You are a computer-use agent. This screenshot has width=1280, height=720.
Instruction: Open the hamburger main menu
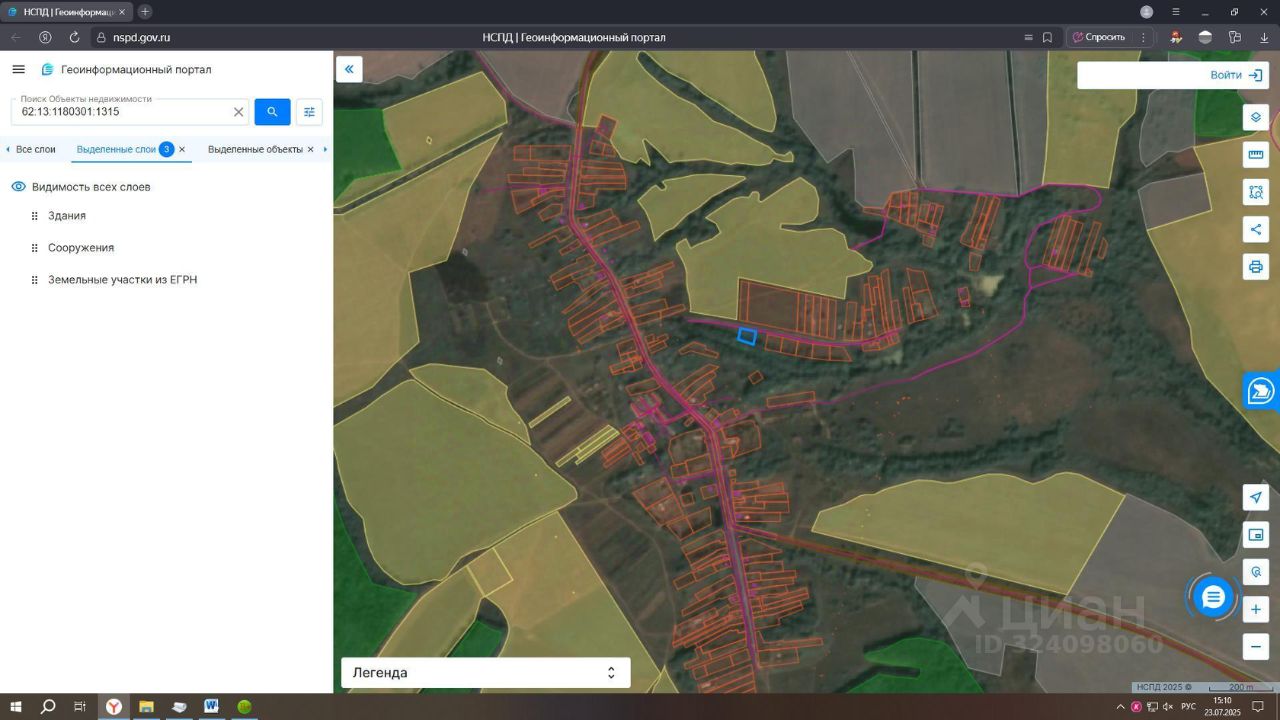click(x=18, y=69)
